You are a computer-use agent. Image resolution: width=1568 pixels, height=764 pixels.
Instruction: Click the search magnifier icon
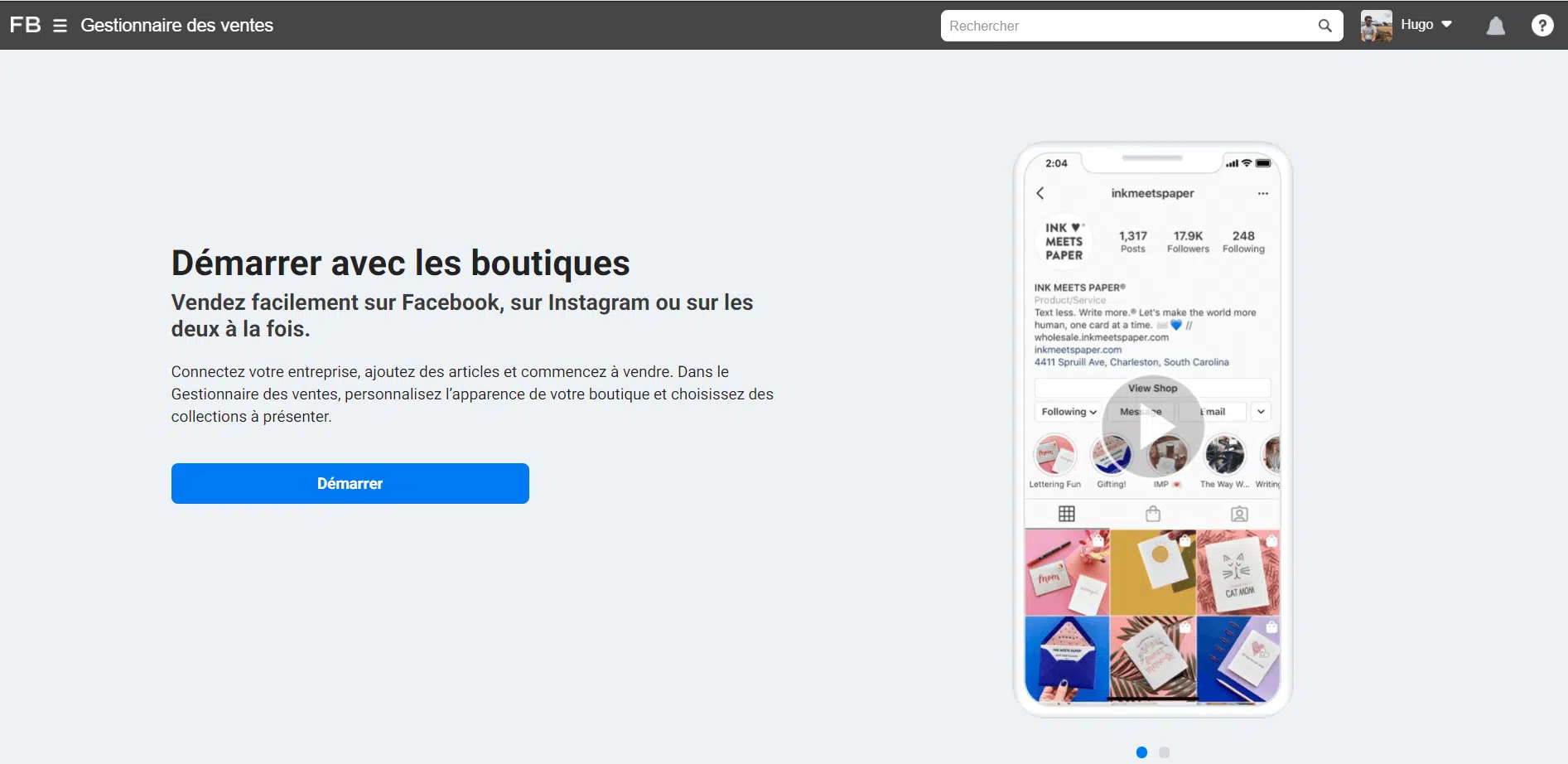pyautogui.click(x=1324, y=26)
